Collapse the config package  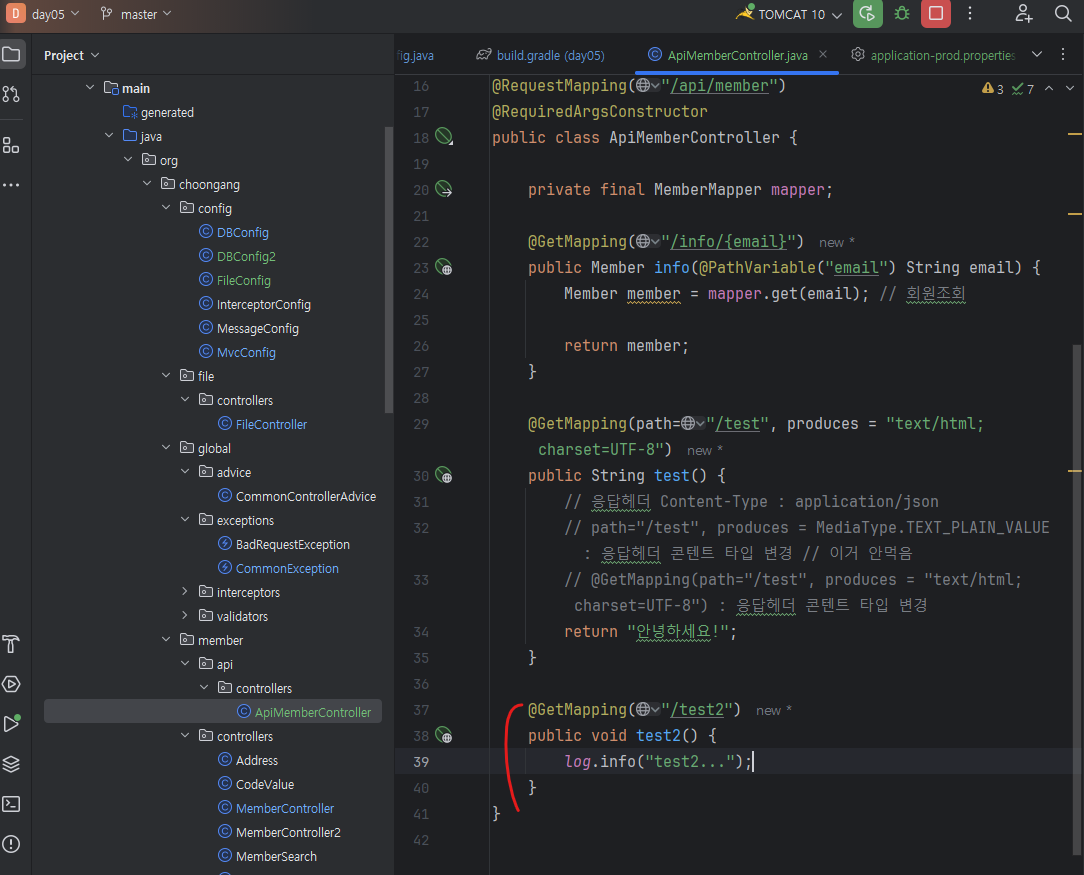(166, 207)
